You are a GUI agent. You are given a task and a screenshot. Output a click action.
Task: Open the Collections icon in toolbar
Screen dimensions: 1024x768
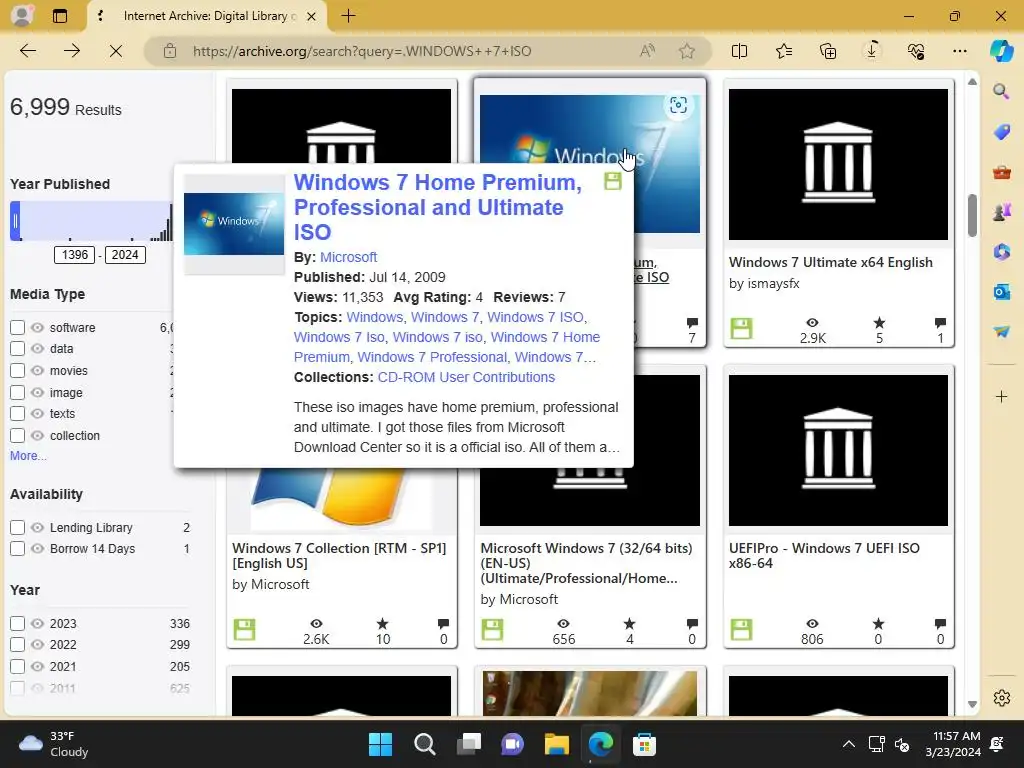point(827,51)
